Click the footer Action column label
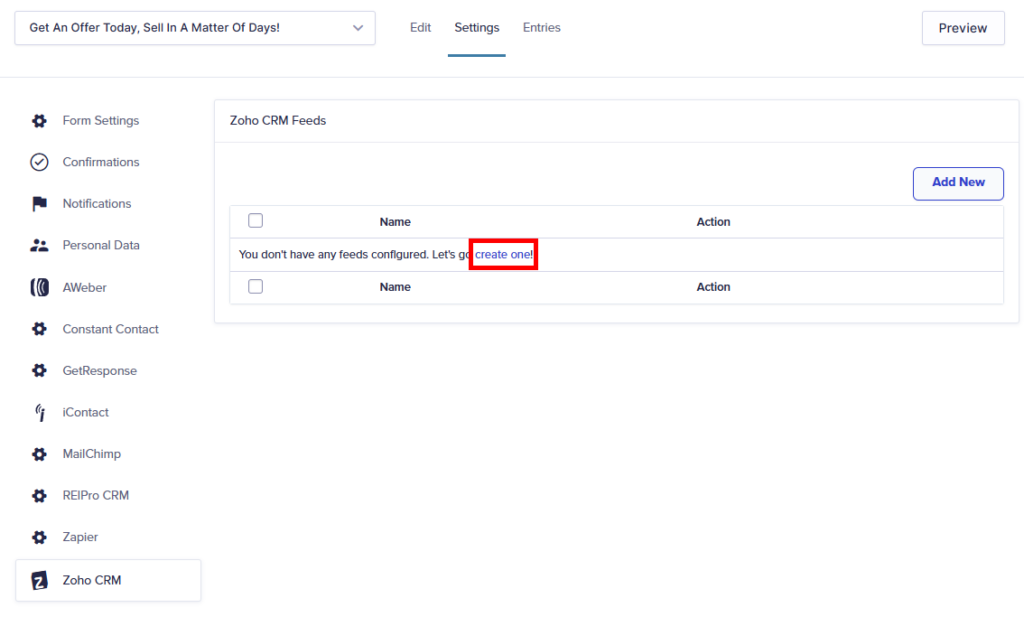 (x=713, y=287)
